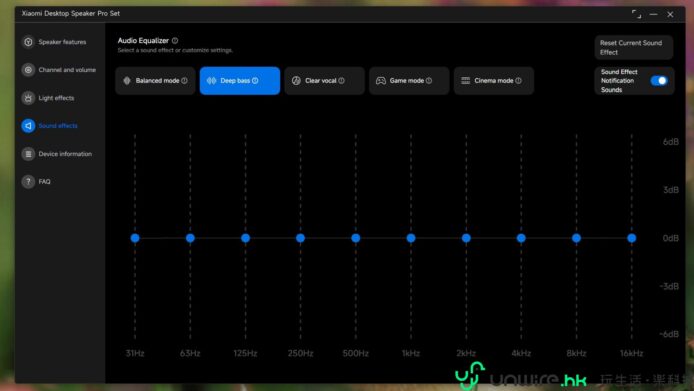
Task: Click the Channel and volume sidebar icon
Action: [28, 70]
